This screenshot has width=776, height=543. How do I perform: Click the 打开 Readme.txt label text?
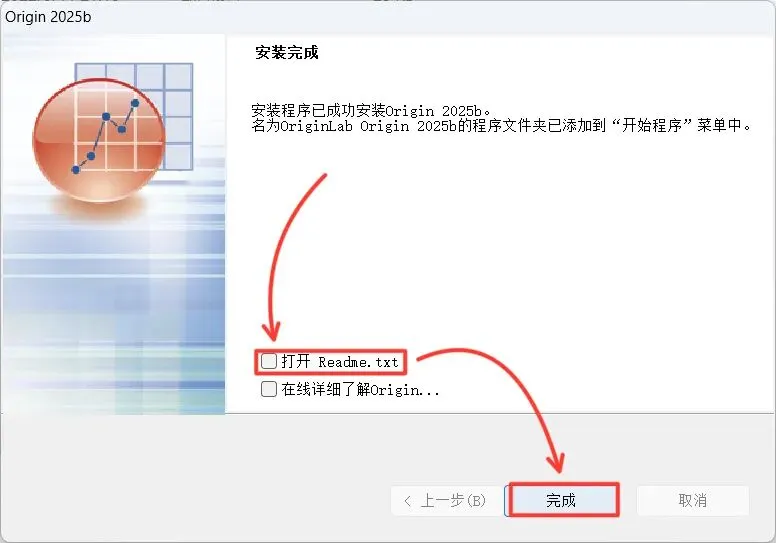[x=340, y=362]
